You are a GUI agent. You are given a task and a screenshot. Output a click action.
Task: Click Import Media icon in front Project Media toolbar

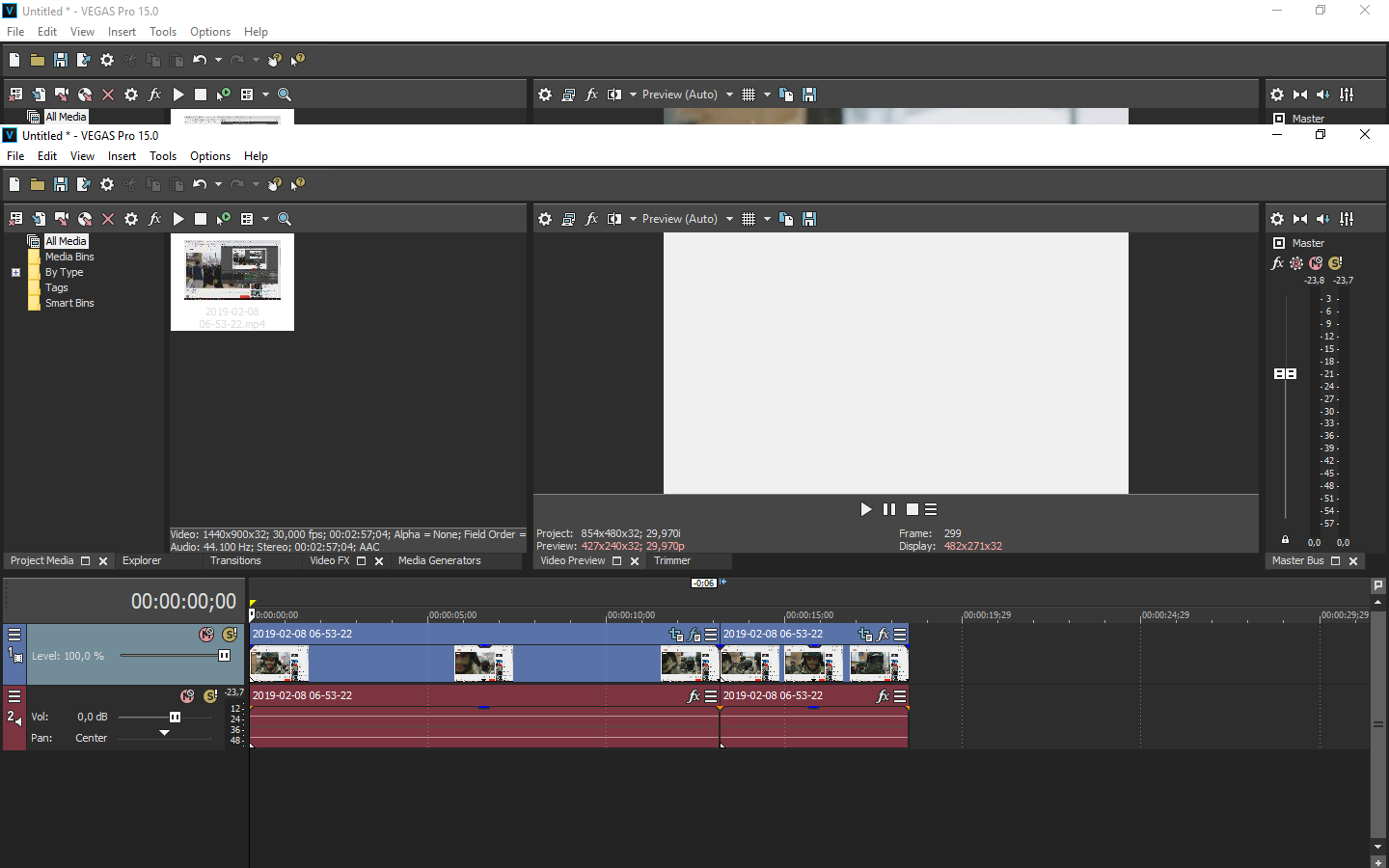pyautogui.click(x=39, y=219)
